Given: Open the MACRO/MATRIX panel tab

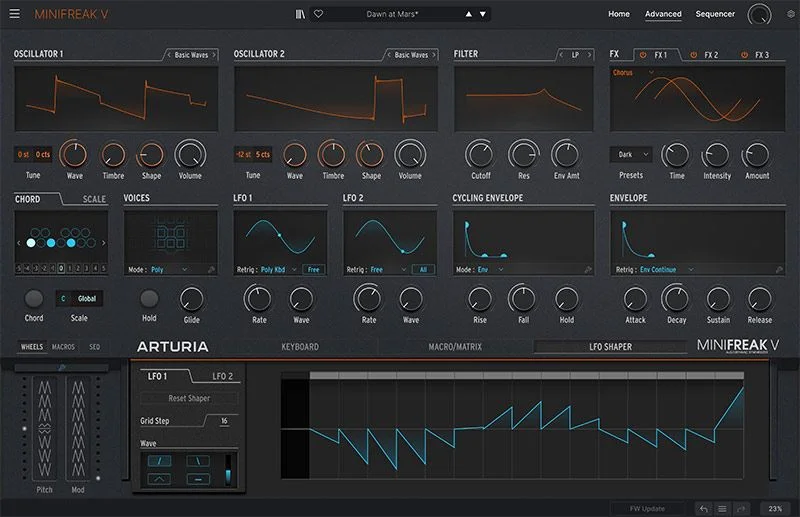Looking at the screenshot, I should coord(455,347).
